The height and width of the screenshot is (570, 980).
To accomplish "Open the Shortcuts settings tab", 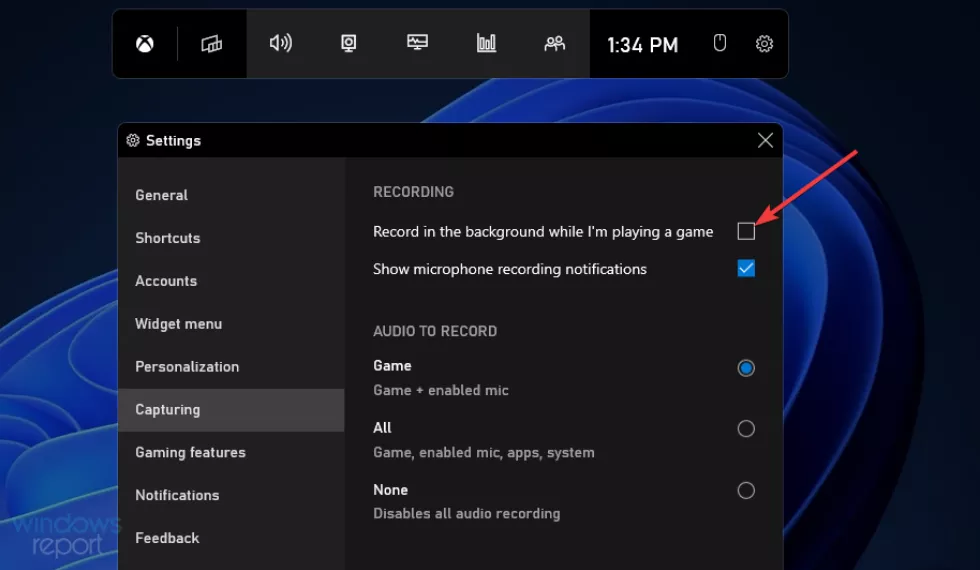I will (x=168, y=238).
